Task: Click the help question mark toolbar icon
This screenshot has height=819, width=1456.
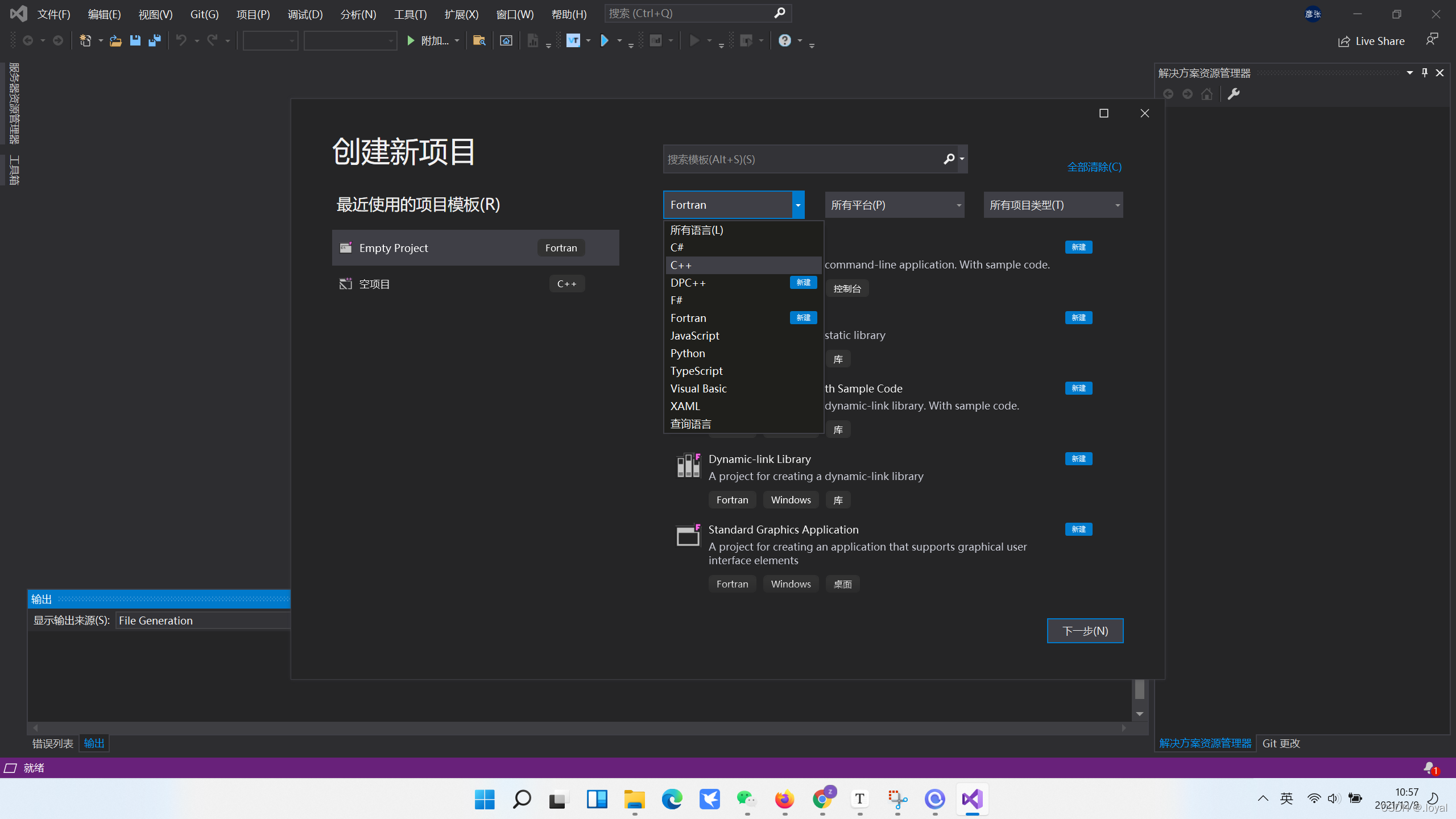Action: click(784, 40)
